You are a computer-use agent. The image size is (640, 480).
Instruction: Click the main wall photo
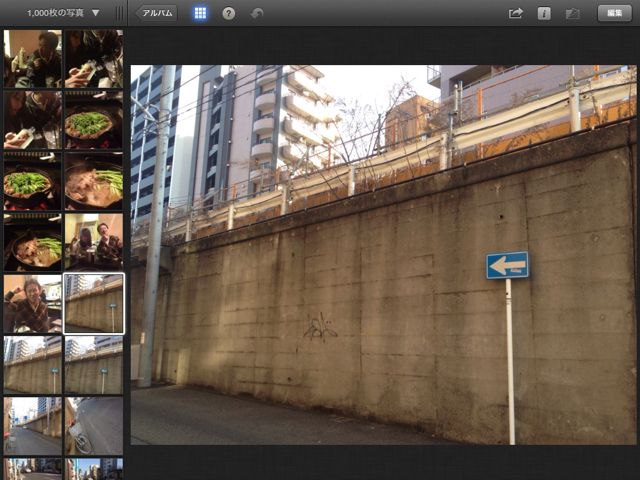pyautogui.click(x=383, y=255)
